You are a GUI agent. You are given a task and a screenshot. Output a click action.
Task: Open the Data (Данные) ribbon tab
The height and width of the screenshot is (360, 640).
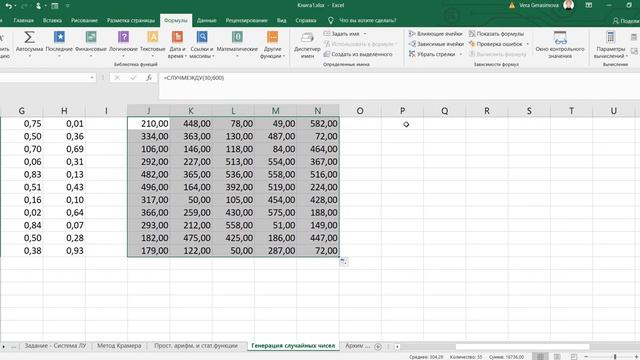click(x=207, y=20)
